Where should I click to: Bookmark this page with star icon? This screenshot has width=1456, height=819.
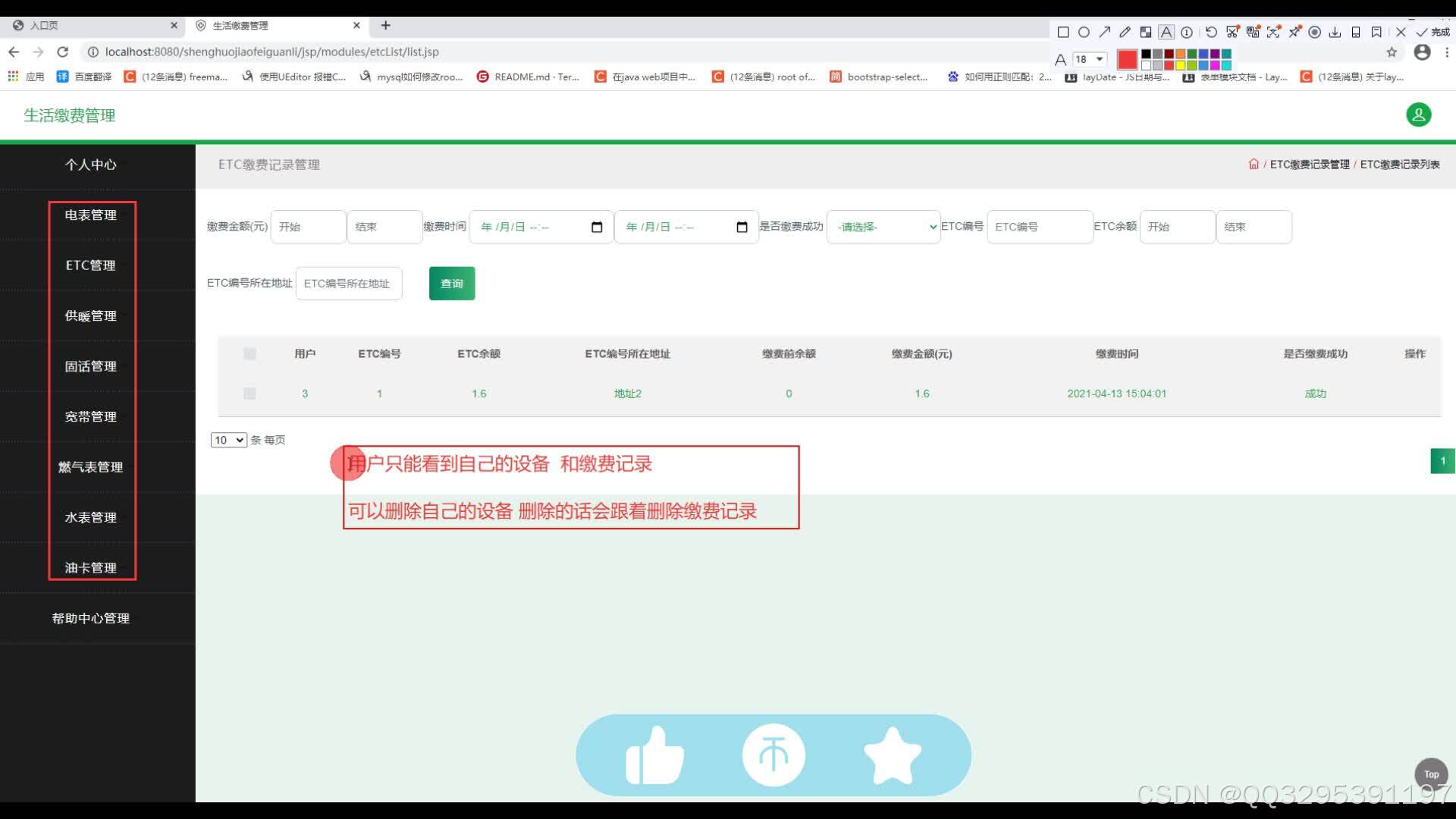point(1392,52)
